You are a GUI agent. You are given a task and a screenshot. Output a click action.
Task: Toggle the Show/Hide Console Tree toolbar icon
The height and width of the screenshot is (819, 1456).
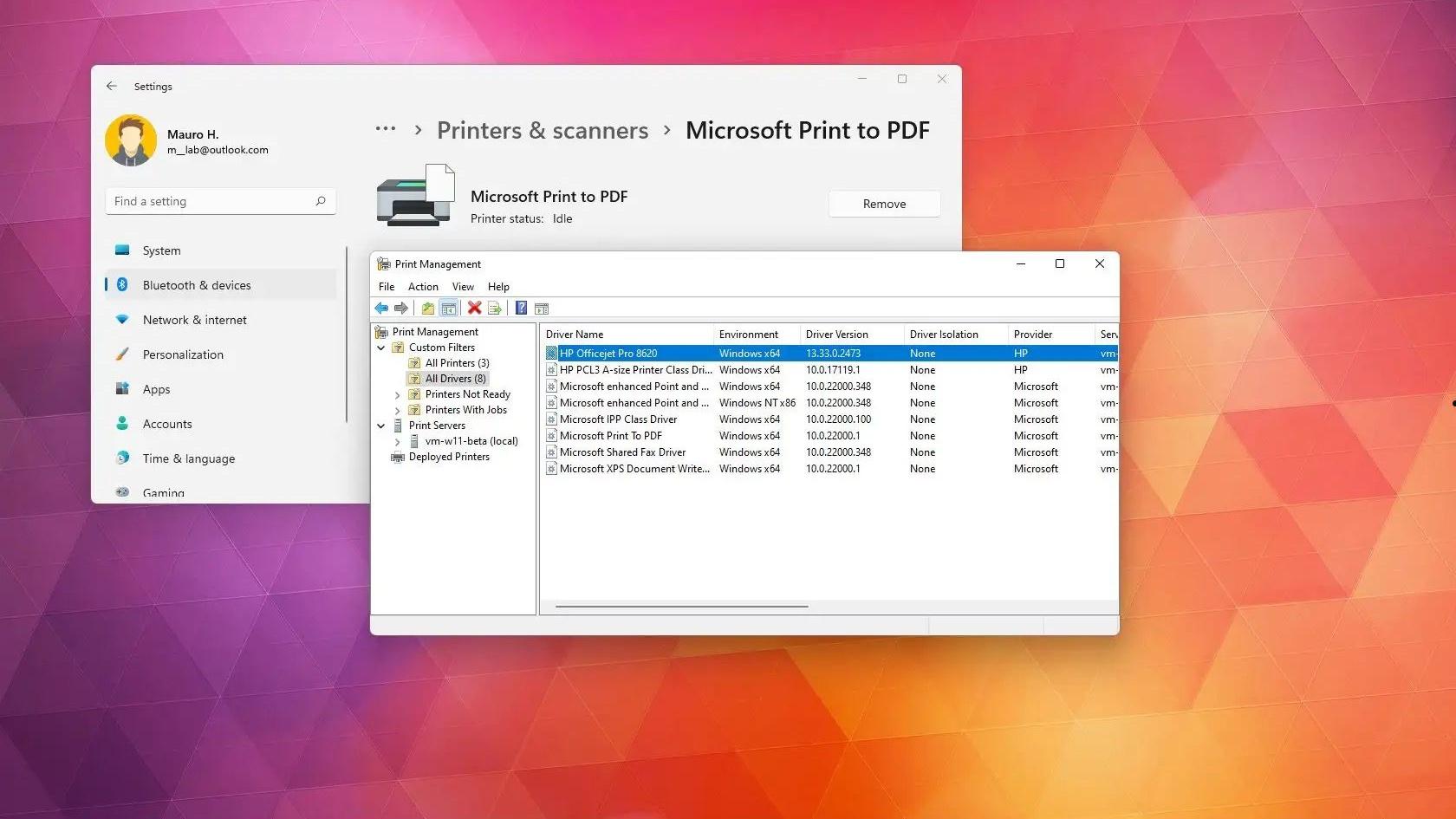point(449,308)
